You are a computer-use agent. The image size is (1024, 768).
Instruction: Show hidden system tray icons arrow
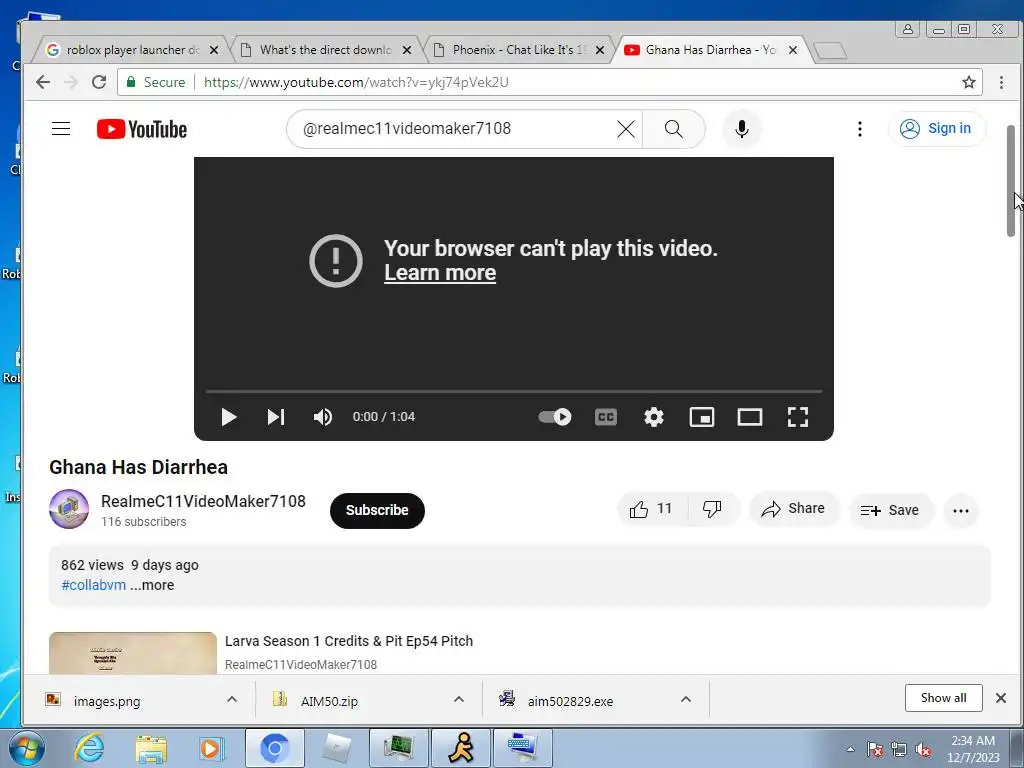pos(850,749)
